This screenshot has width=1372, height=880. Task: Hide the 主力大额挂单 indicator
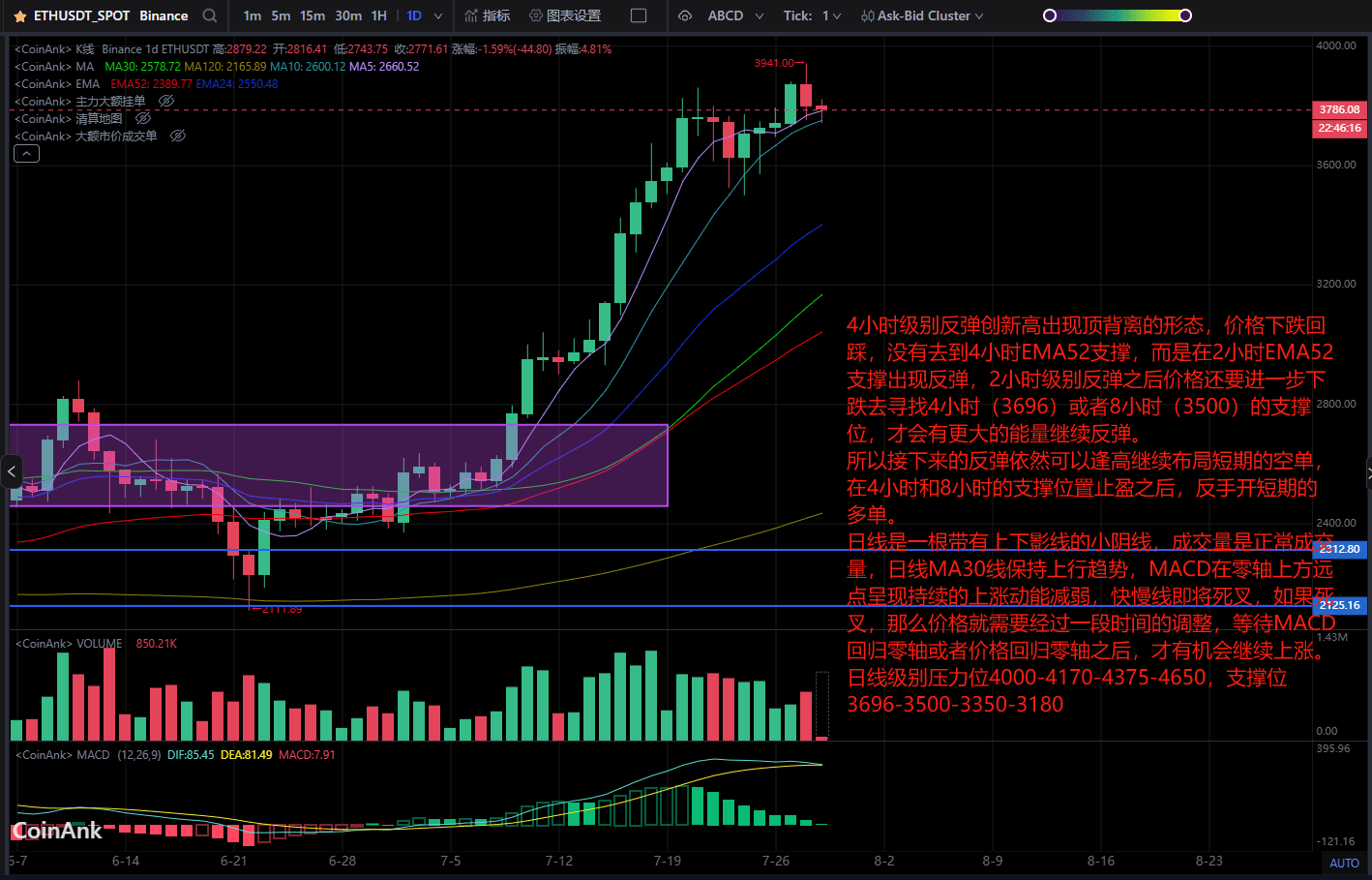pyautogui.click(x=166, y=102)
